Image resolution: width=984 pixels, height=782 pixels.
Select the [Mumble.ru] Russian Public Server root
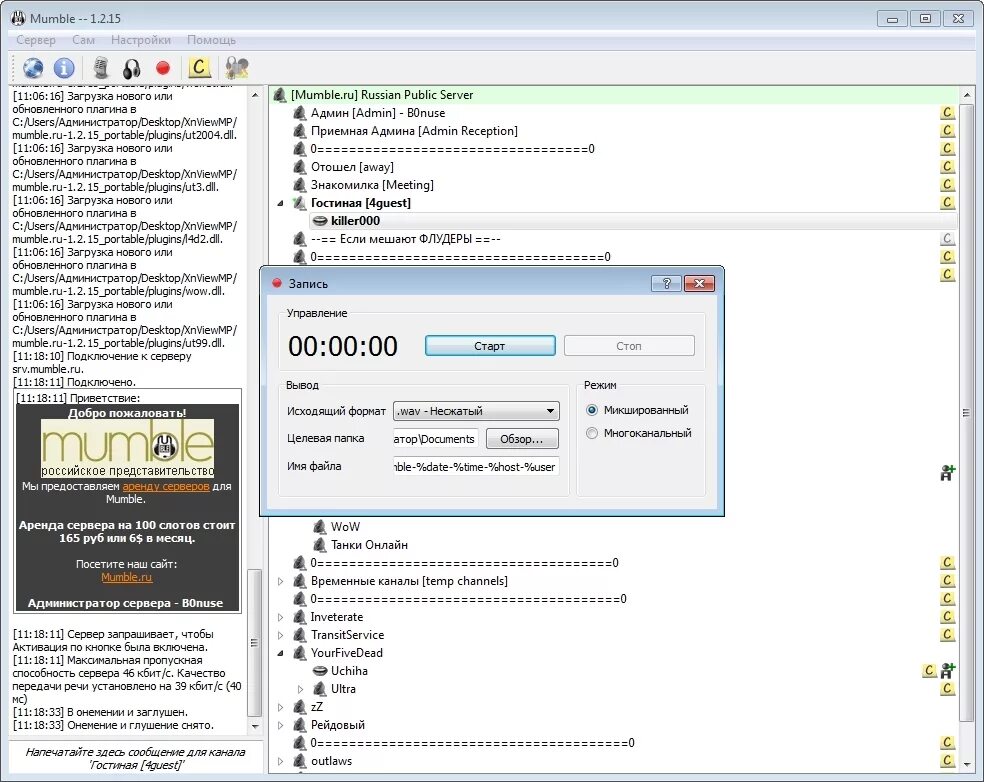tap(382, 95)
